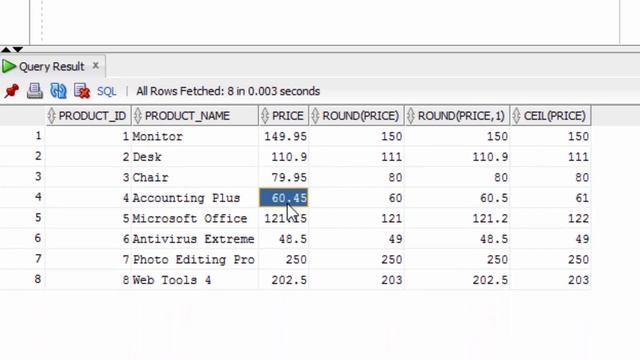Sort by ROUND(PRICE) column header
The height and width of the screenshot is (360, 640).
tap(357, 116)
